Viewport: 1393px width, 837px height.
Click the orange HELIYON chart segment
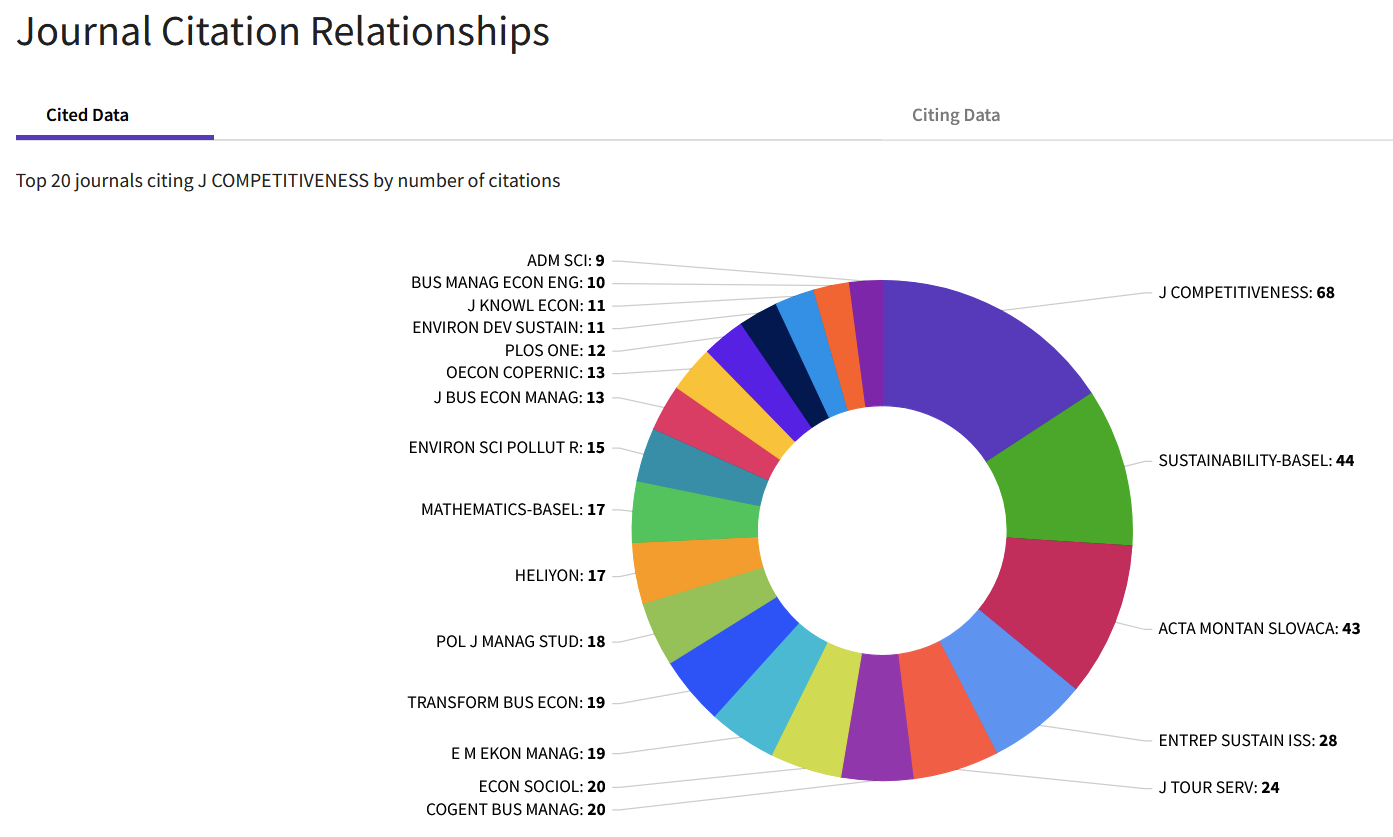(697, 569)
